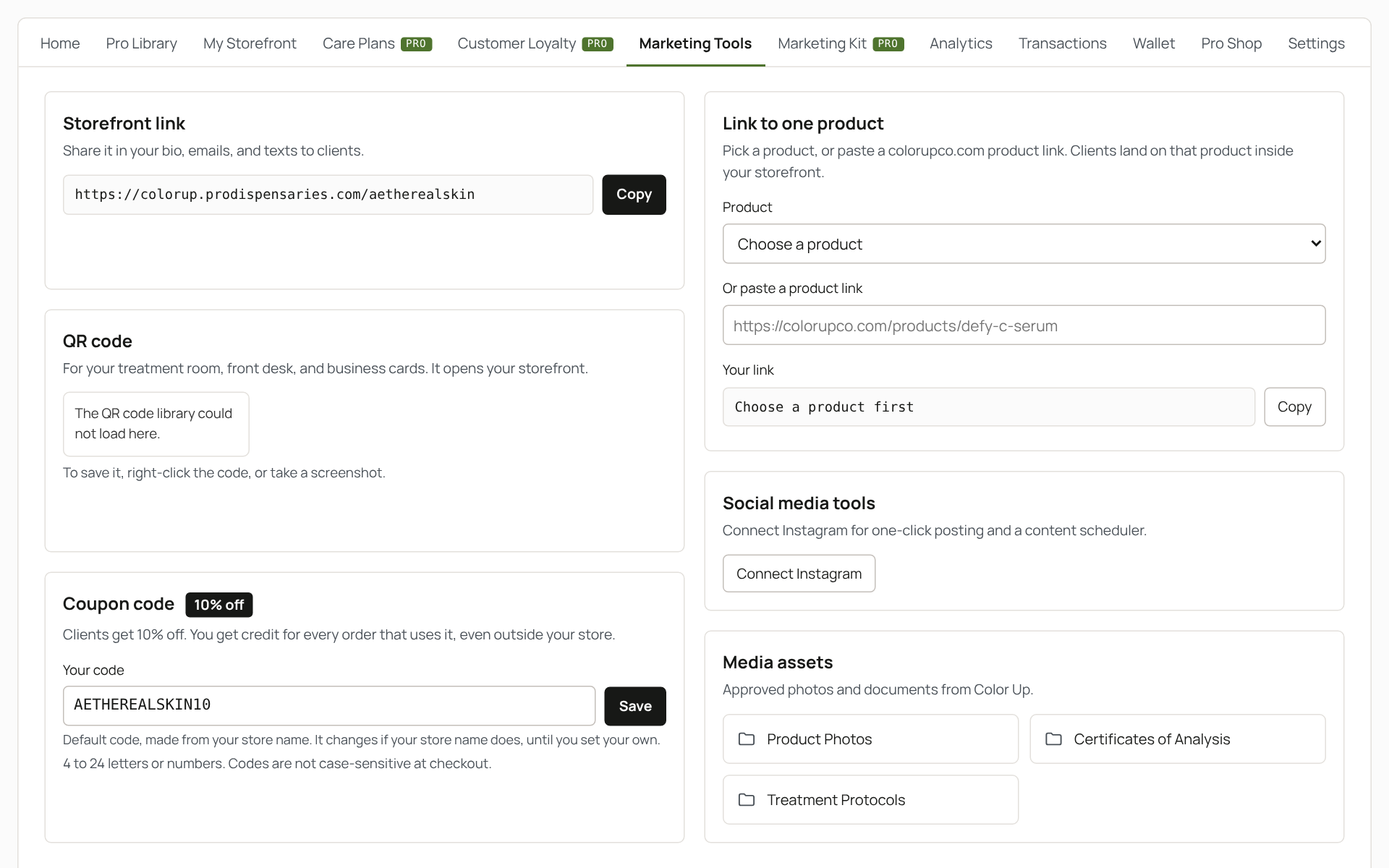Open the Transactions tab
The width and height of the screenshot is (1389, 868).
(x=1062, y=43)
